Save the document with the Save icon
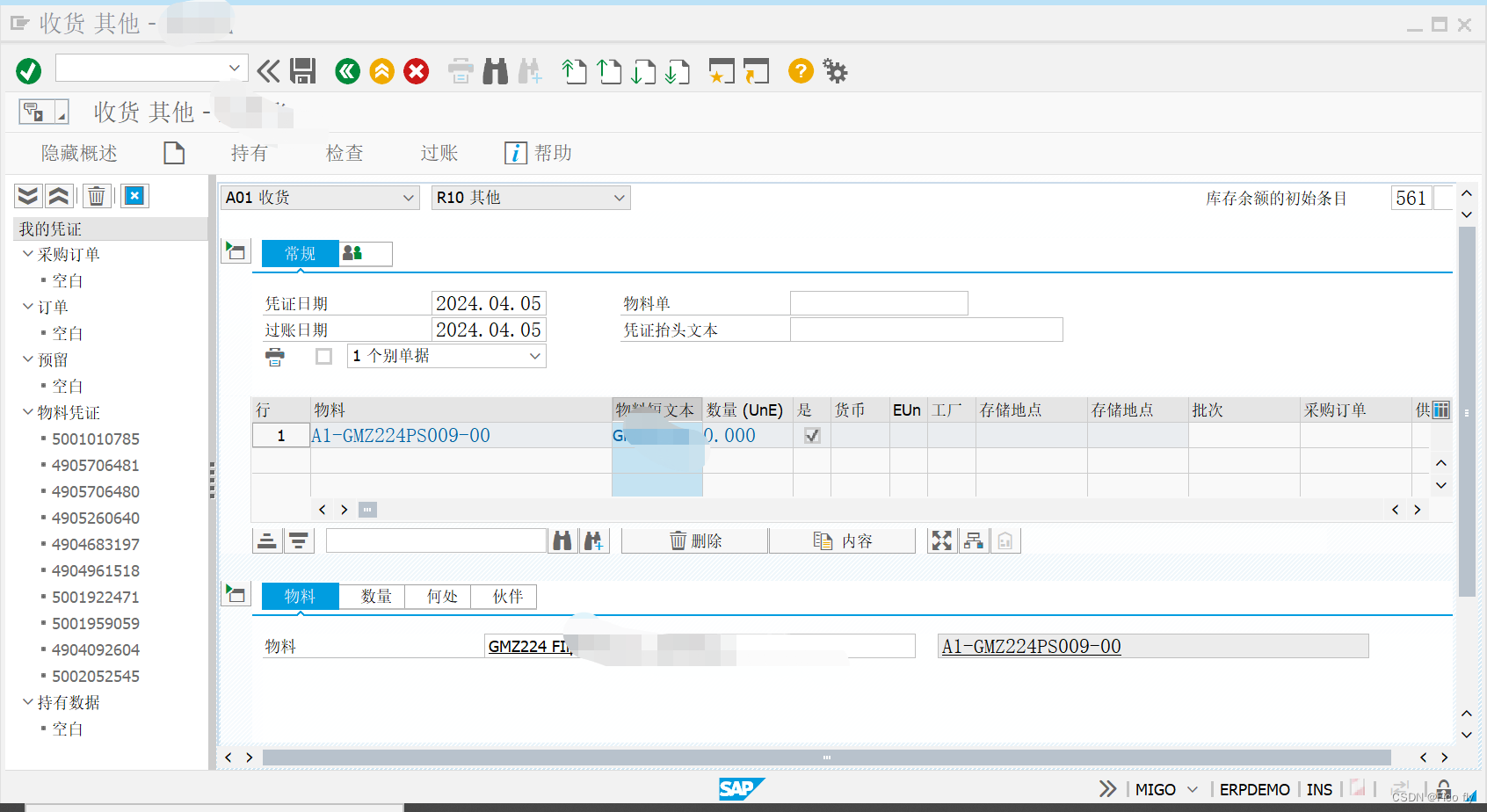This screenshot has width=1487, height=812. 303,71
